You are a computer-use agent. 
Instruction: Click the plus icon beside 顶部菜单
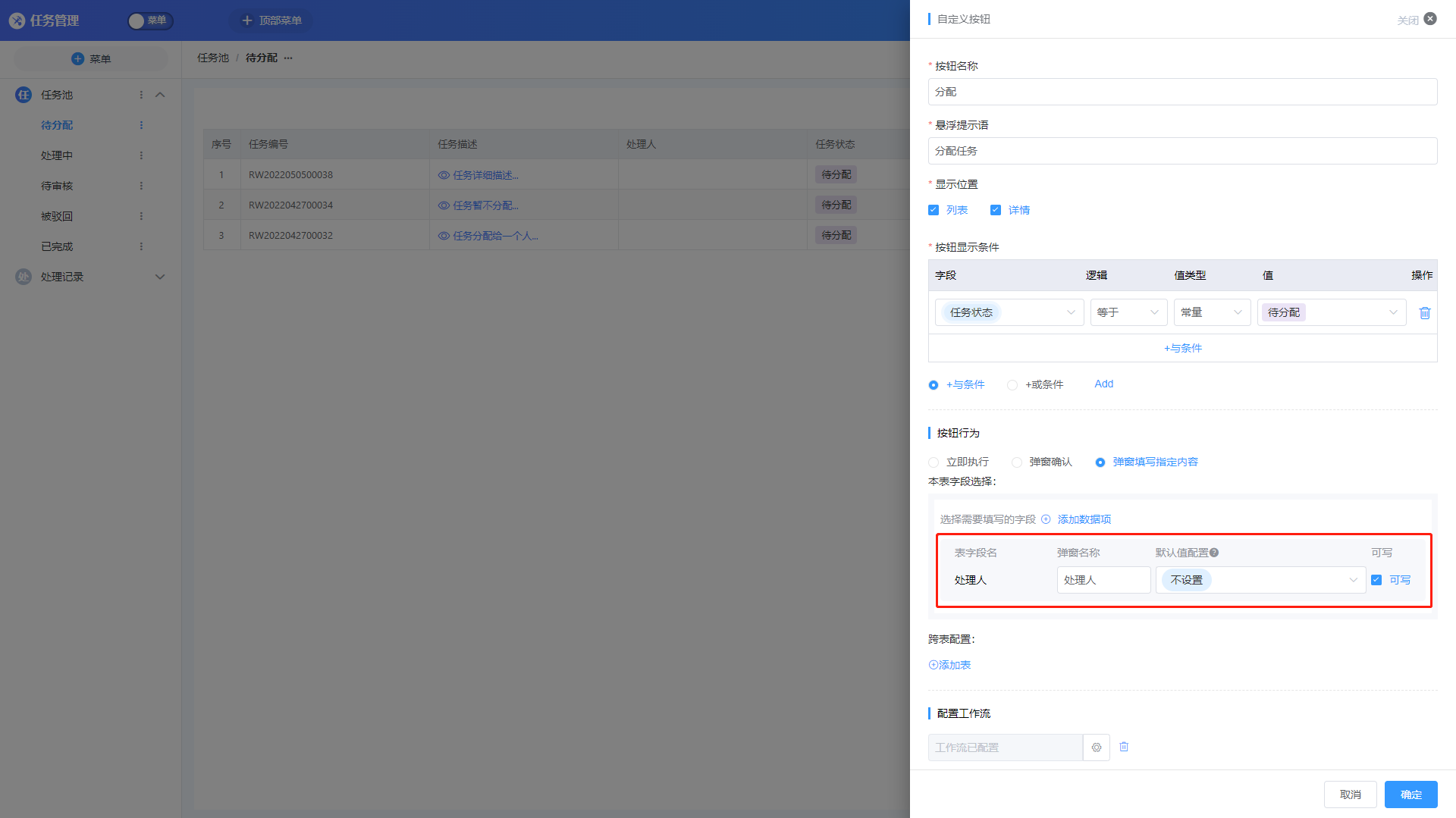(x=246, y=20)
